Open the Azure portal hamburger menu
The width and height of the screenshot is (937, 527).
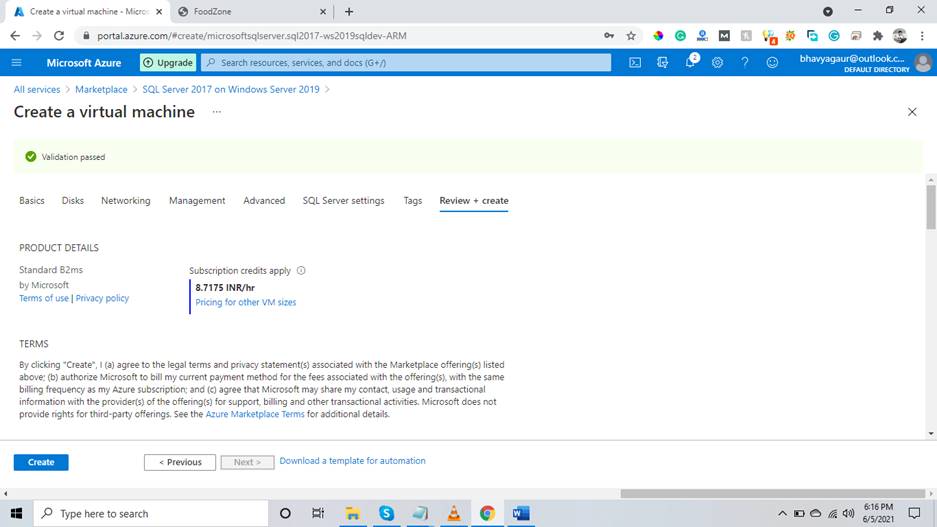coord(17,62)
